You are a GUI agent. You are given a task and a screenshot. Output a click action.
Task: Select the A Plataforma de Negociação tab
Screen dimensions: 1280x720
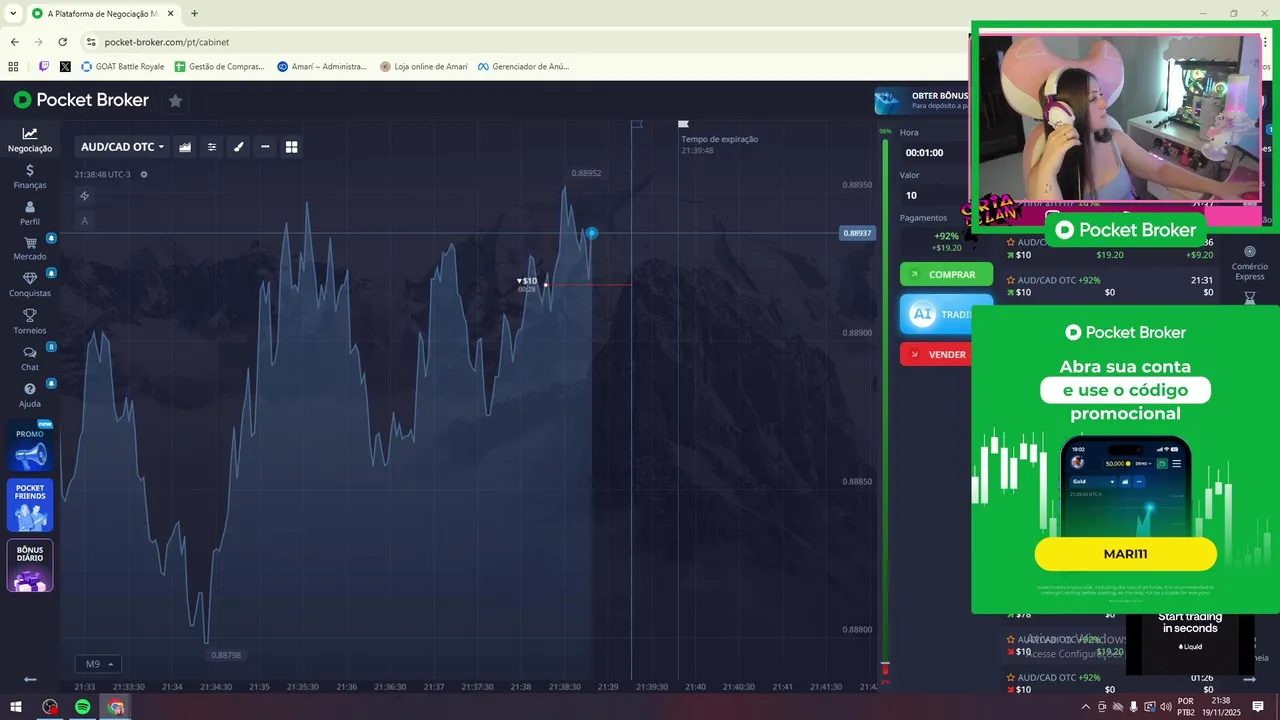tap(103, 14)
